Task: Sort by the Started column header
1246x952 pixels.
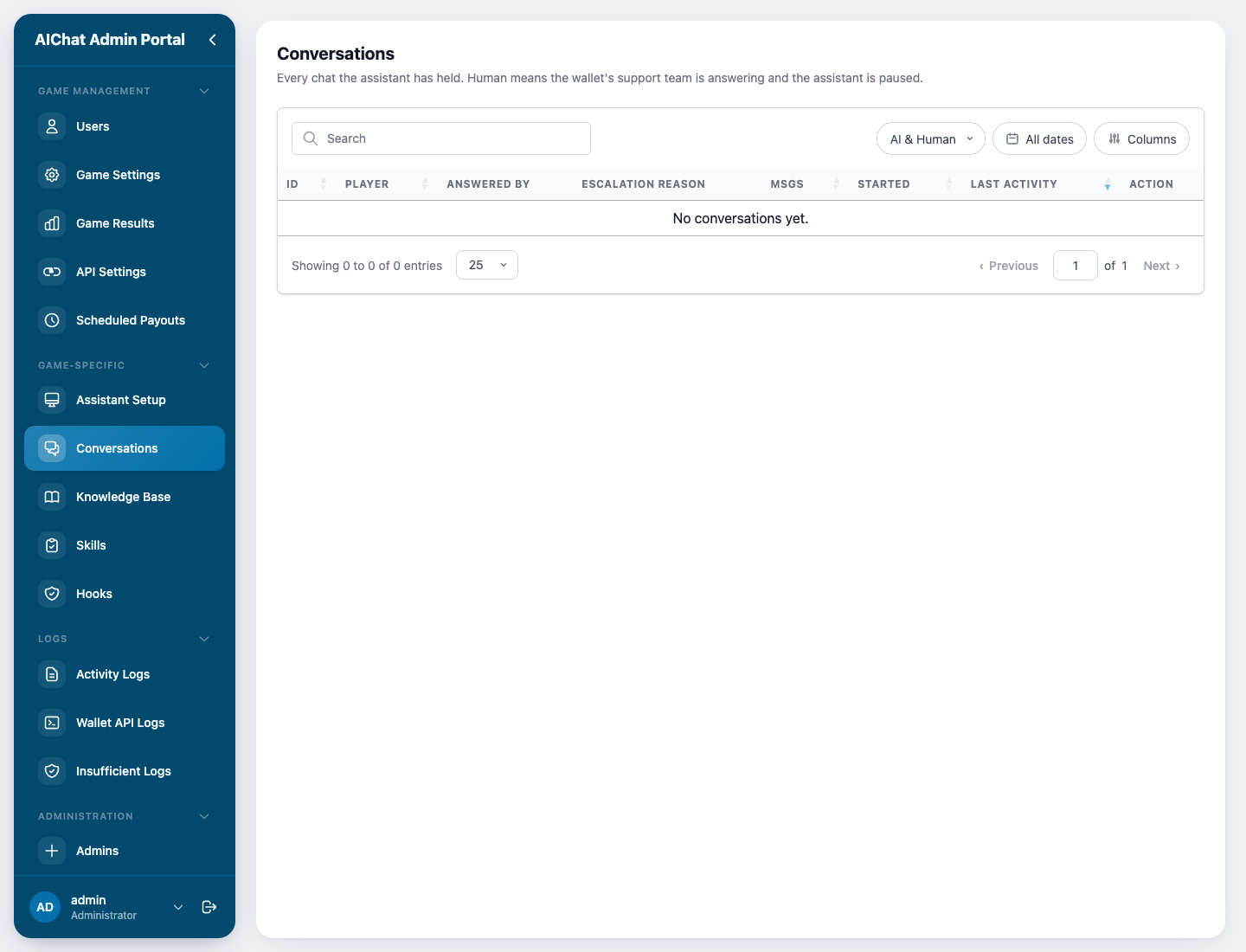Action: click(x=905, y=184)
